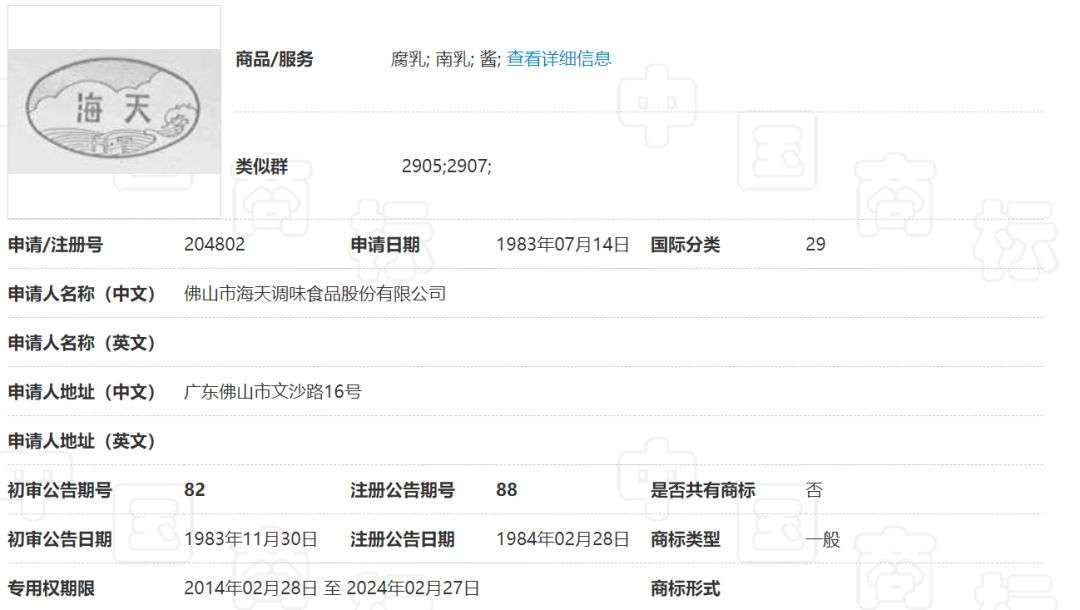1080x610 pixels.
Task: Click the 类似群 label
Action: pos(262,167)
